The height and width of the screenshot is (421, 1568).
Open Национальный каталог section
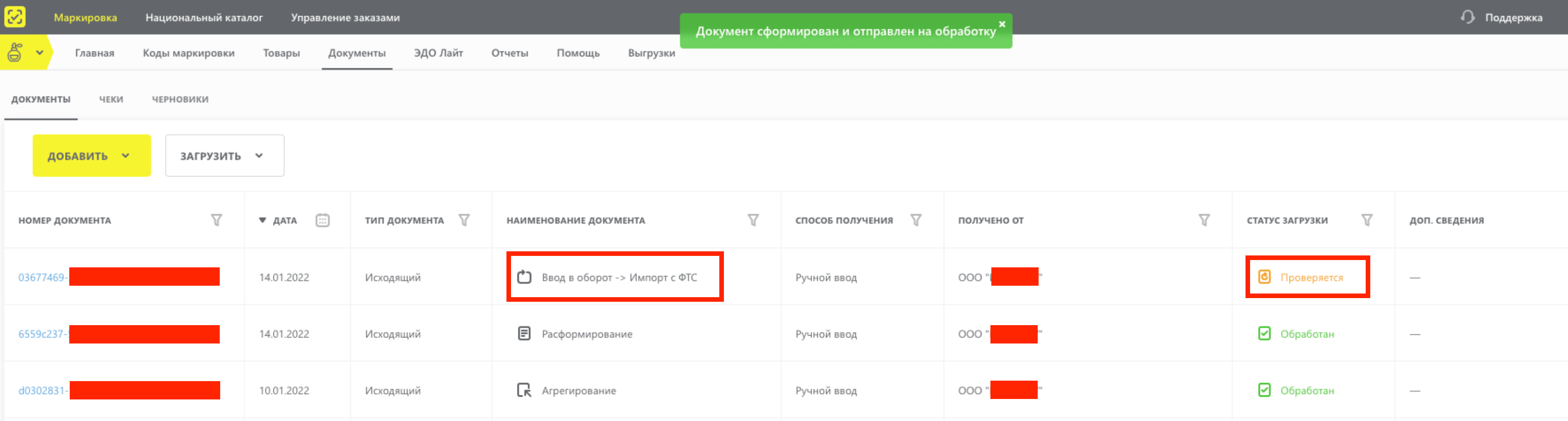204,17
